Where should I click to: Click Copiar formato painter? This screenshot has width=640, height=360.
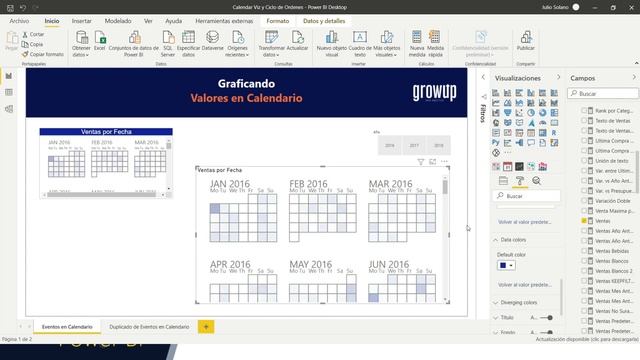pos(43,54)
